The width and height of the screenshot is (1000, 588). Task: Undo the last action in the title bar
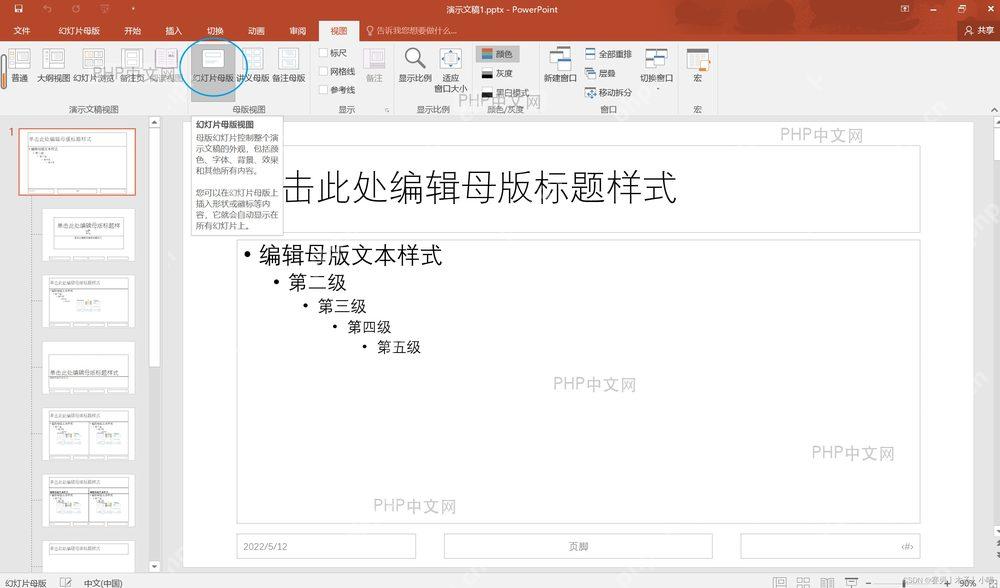[x=47, y=9]
